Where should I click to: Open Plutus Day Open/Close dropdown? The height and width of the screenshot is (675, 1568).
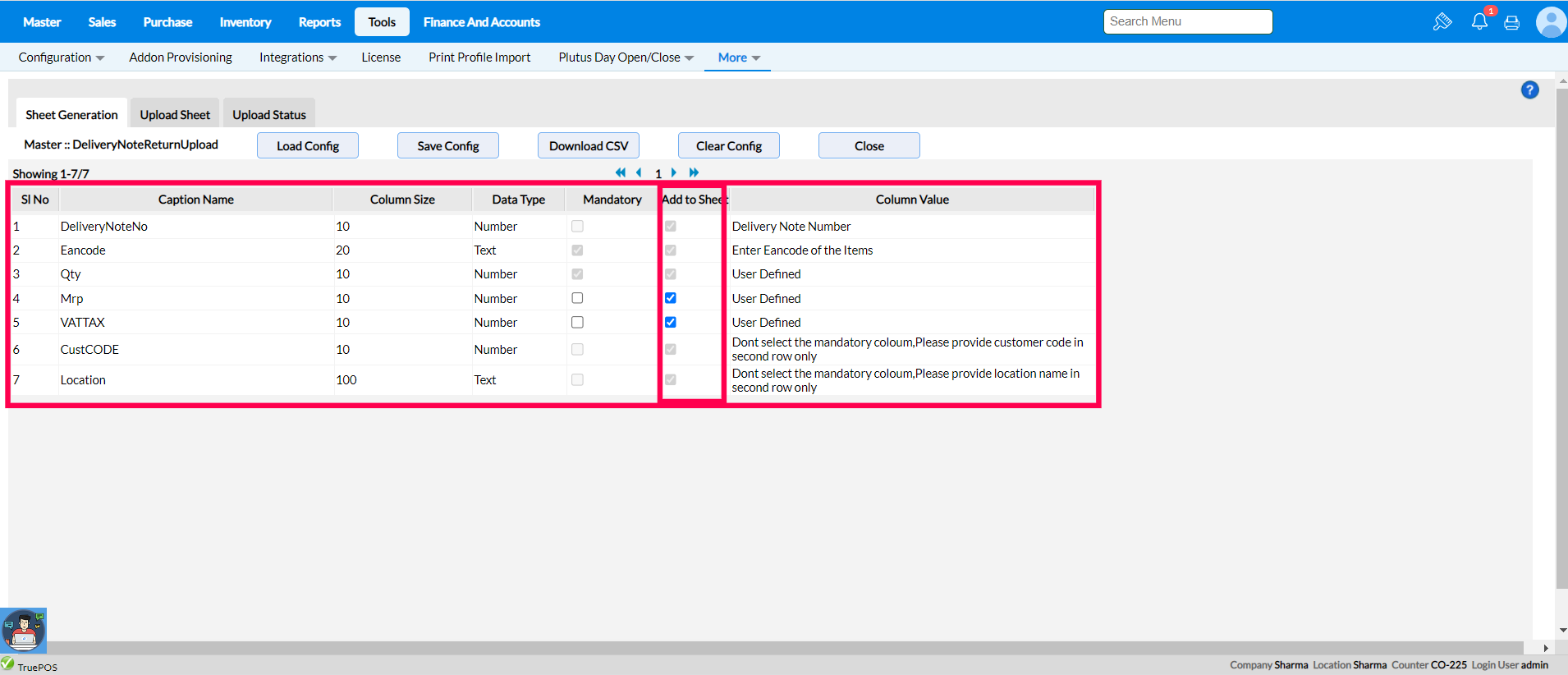pyautogui.click(x=626, y=57)
